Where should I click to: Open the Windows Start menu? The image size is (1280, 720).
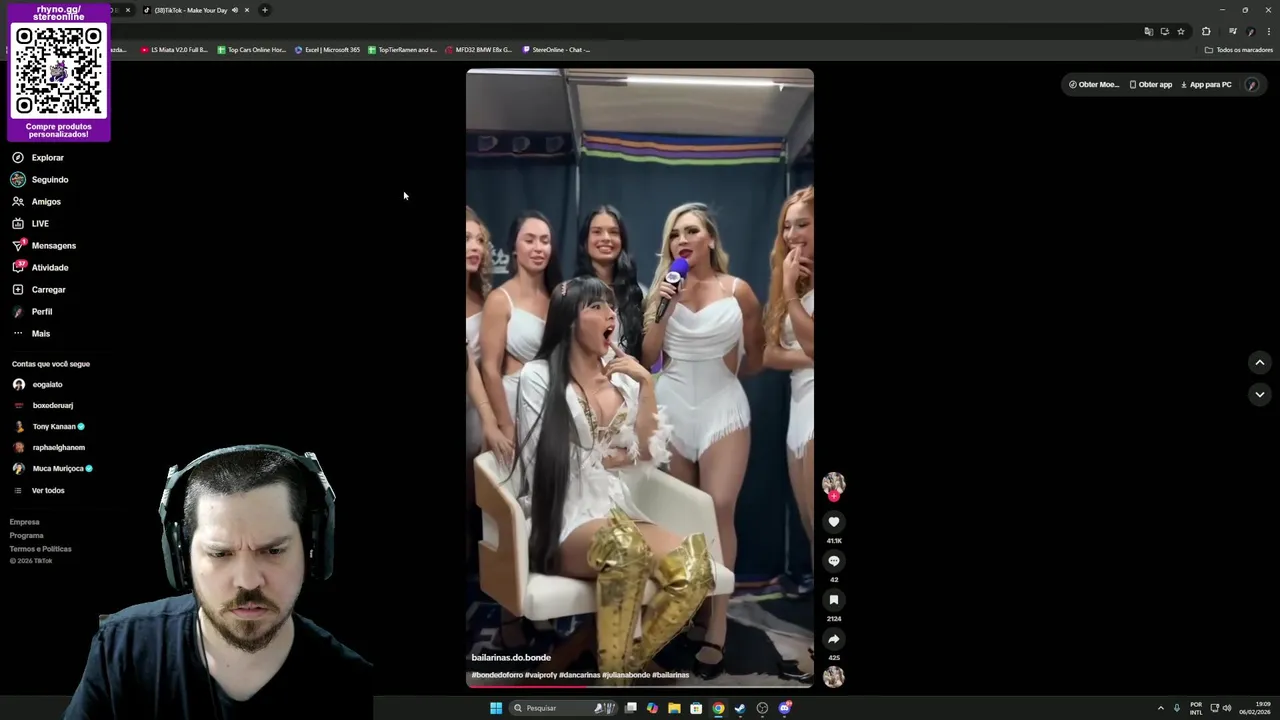click(x=496, y=708)
